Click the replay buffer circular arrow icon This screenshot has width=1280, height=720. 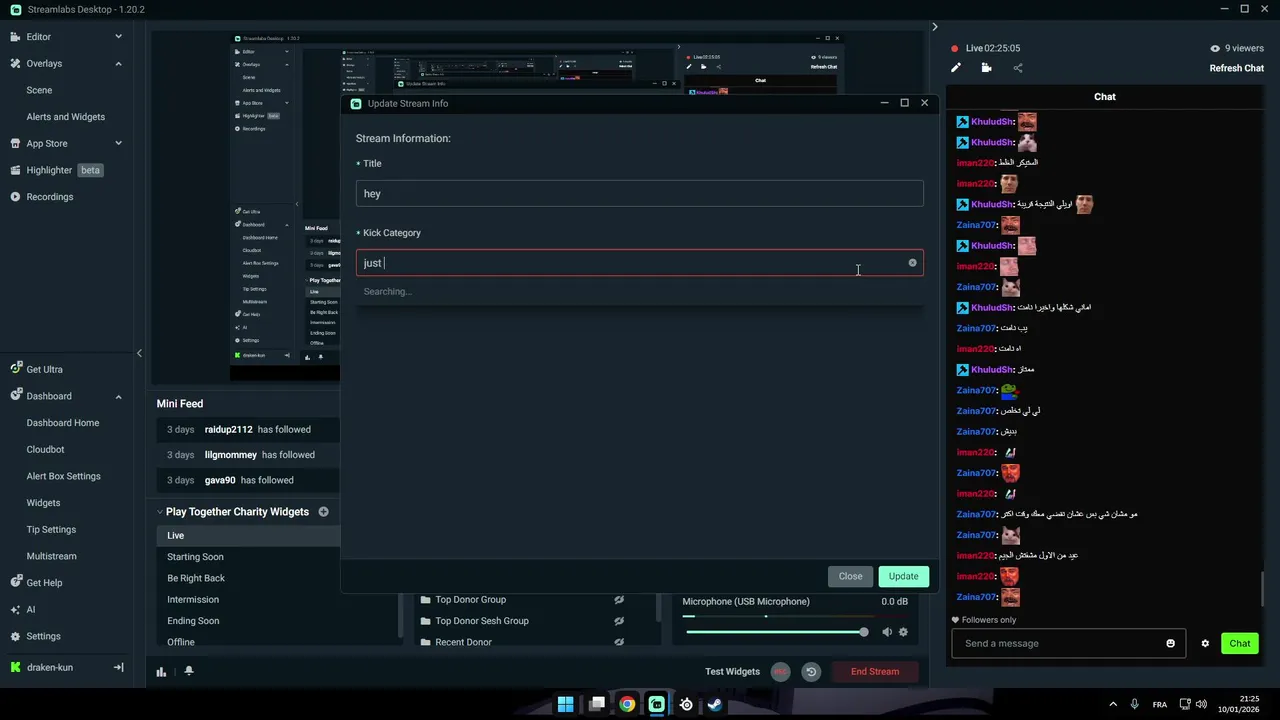click(x=811, y=672)
